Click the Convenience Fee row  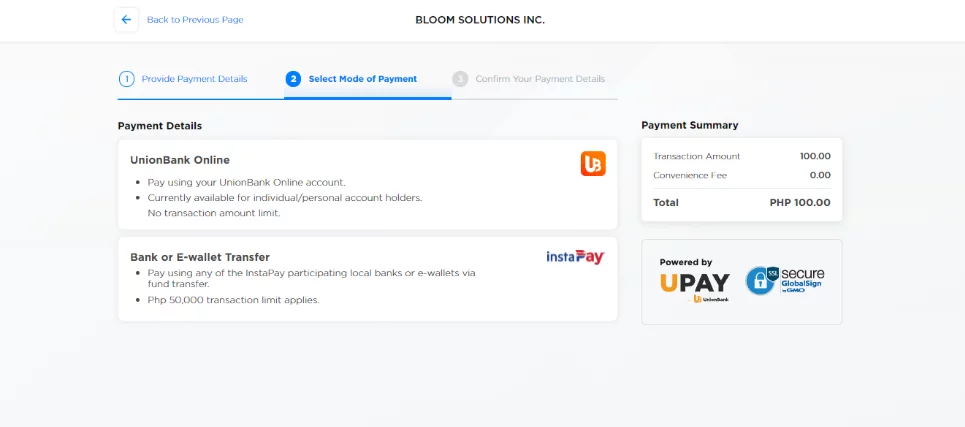742,175
